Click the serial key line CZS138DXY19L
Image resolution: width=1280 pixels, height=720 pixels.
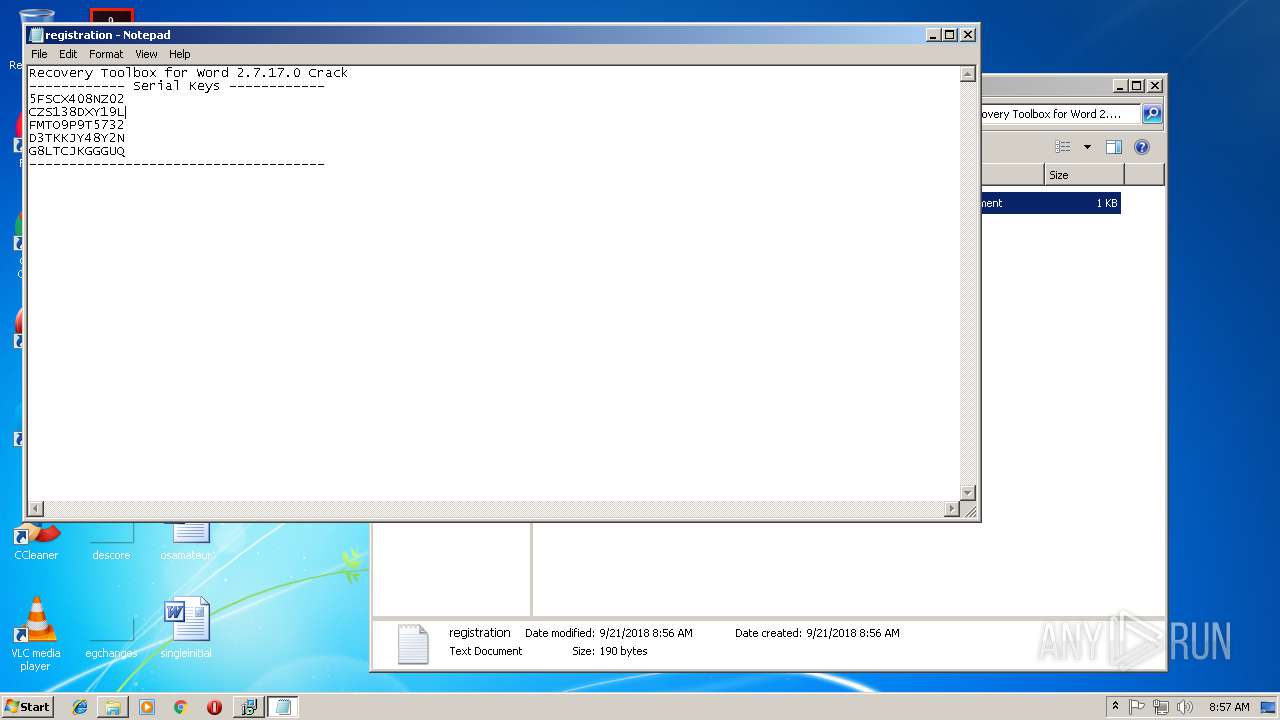[x=77, y=112]
